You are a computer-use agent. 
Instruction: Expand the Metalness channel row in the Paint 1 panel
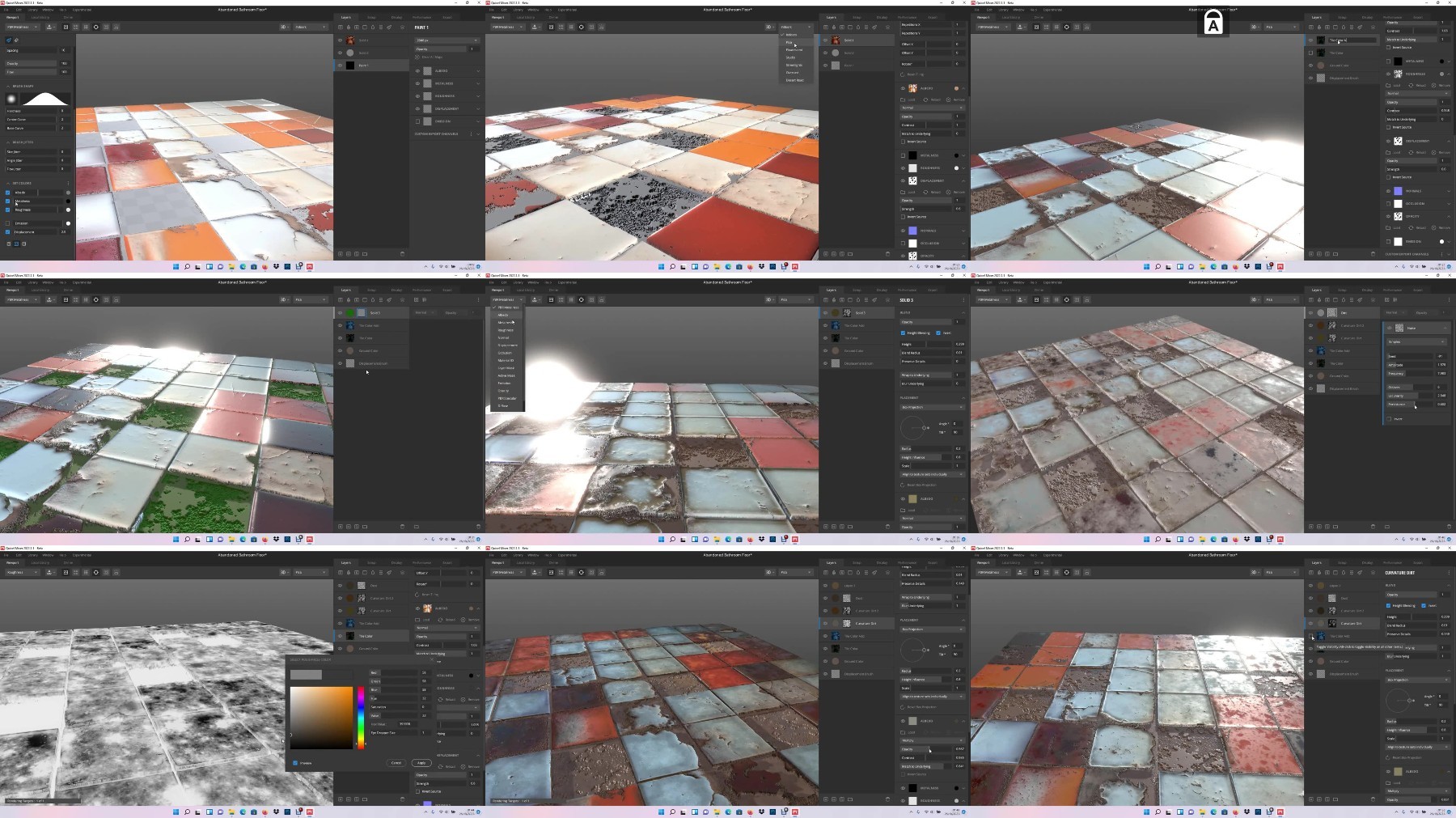pyautogui.click(x=478, y=83)
